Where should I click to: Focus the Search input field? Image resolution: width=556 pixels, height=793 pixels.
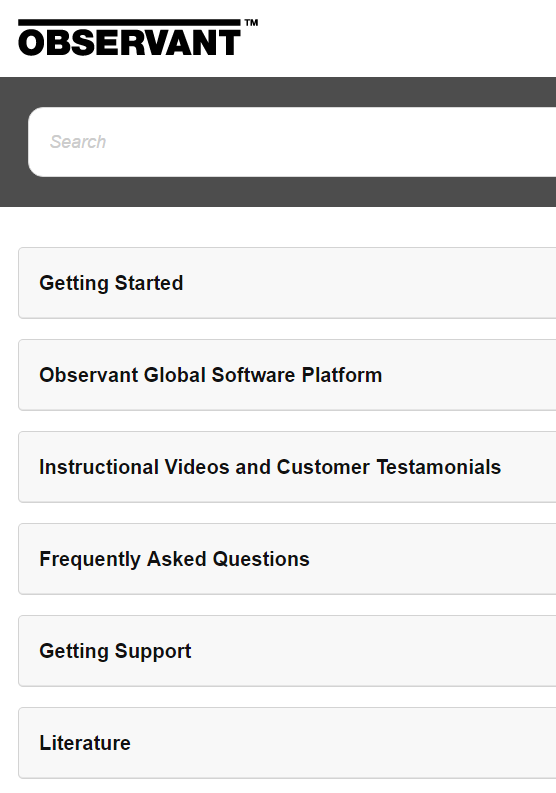click(x=292, y=142)
